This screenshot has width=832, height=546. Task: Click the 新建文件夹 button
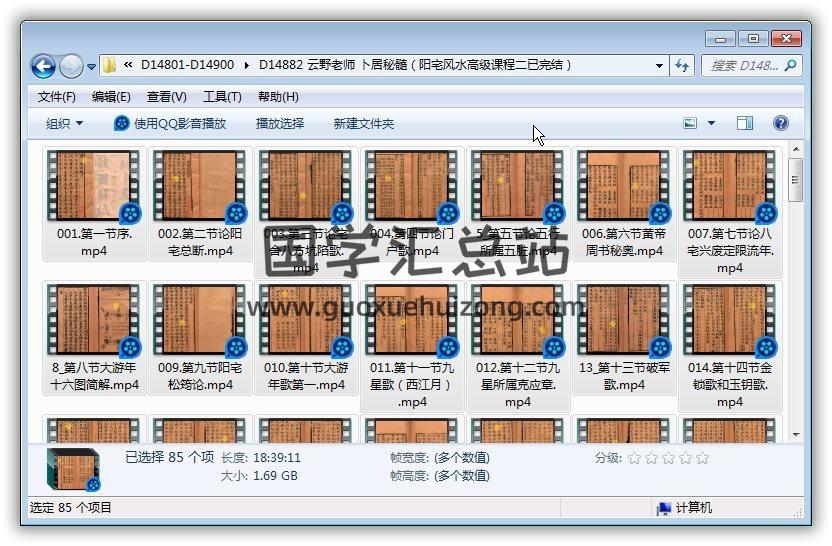click(x=364, y=123)
